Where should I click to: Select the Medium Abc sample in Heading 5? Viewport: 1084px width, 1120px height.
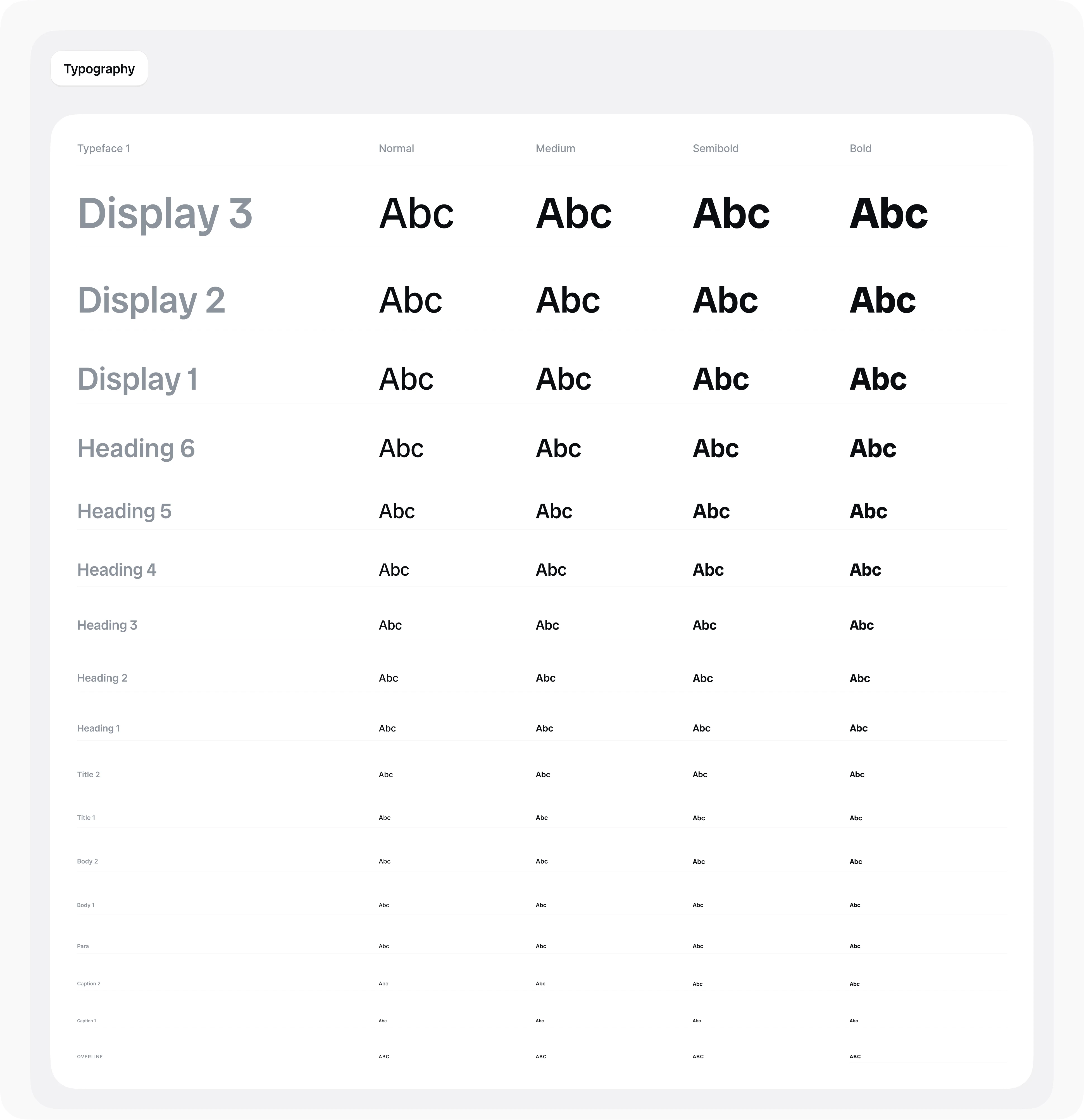tap(554, 511)
